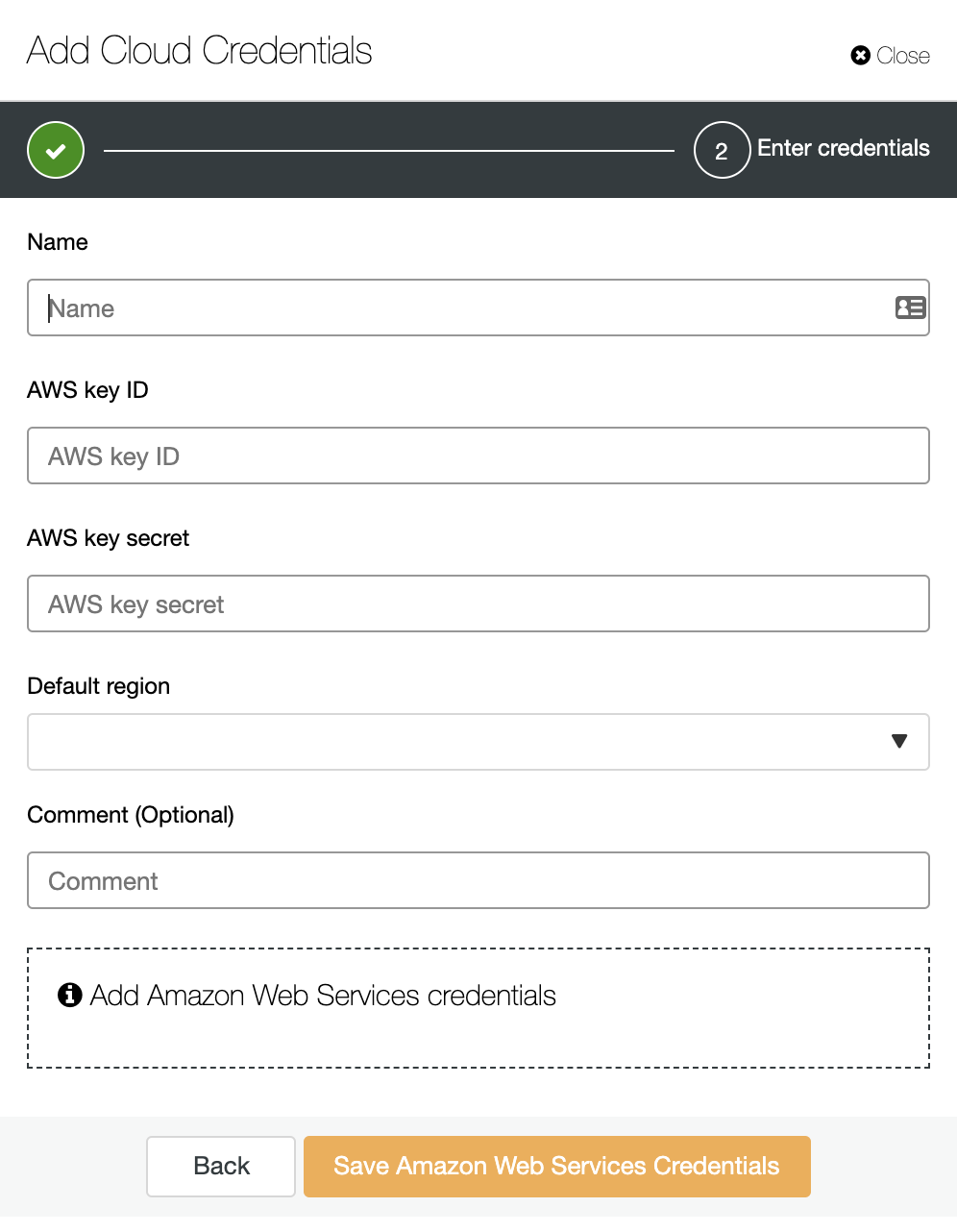Click the green completed-step checkmark circle
Screen dimensions: 957x1232
[56, 150]
